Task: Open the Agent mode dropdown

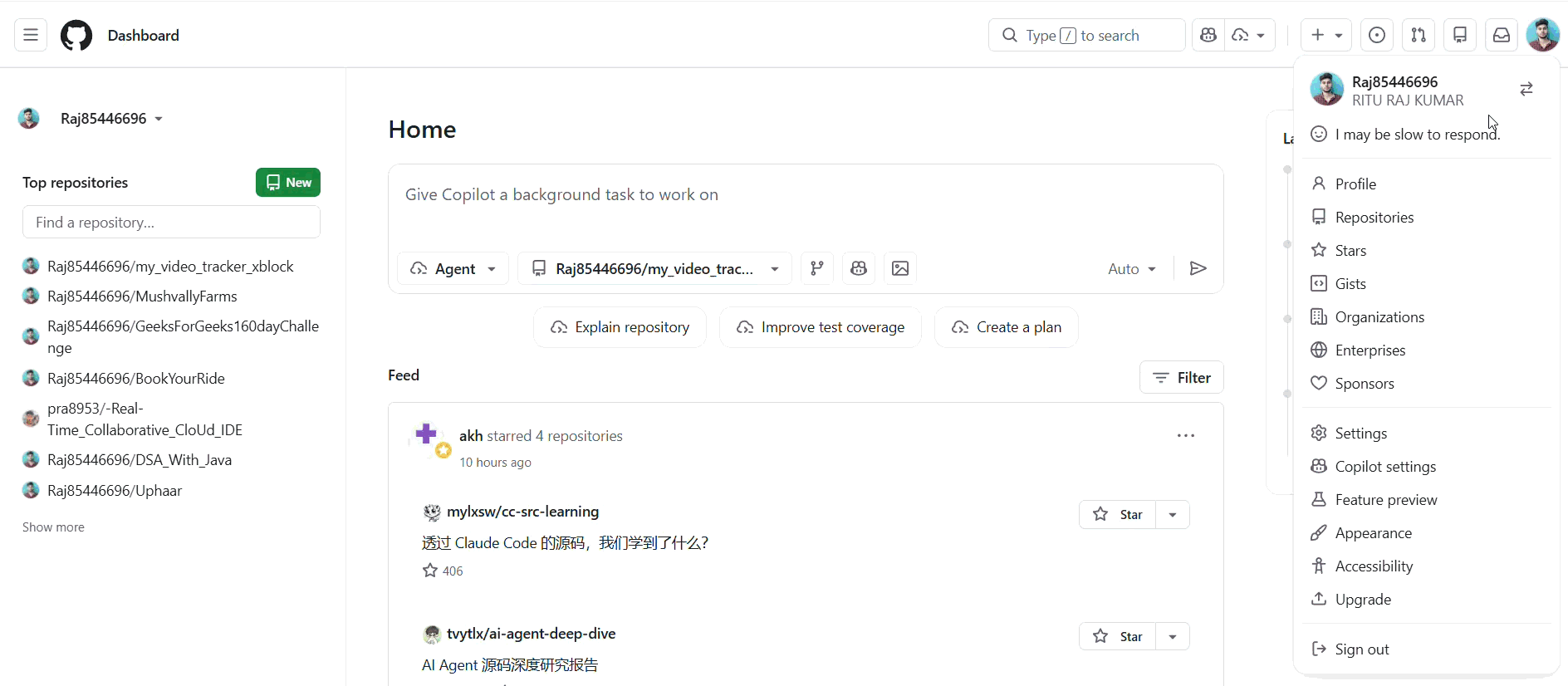Action: [x=453, y=268]
